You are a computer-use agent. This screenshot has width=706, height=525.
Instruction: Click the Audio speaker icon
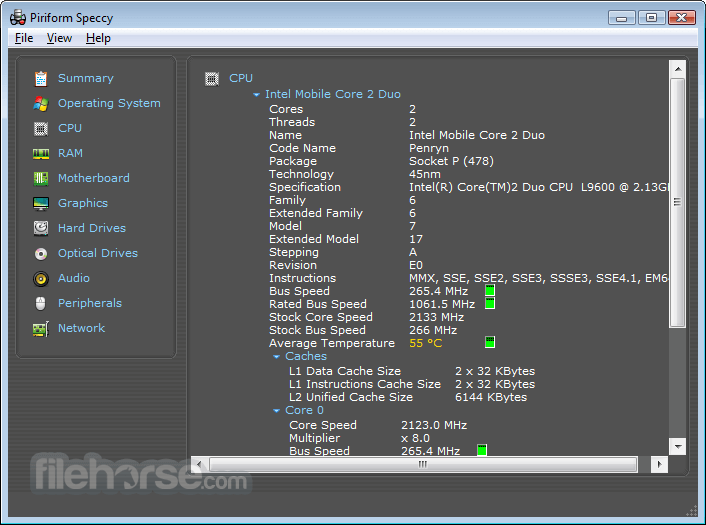click(x=41, y=279)
